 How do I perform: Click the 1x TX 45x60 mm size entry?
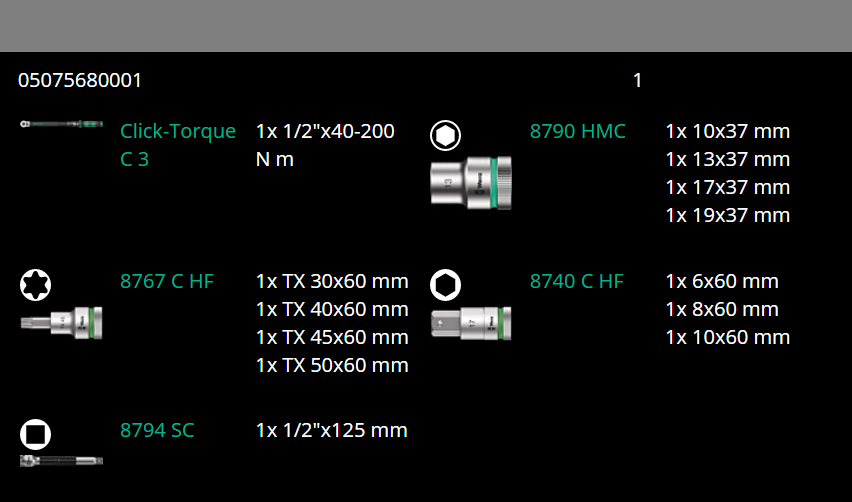[332, 337]
